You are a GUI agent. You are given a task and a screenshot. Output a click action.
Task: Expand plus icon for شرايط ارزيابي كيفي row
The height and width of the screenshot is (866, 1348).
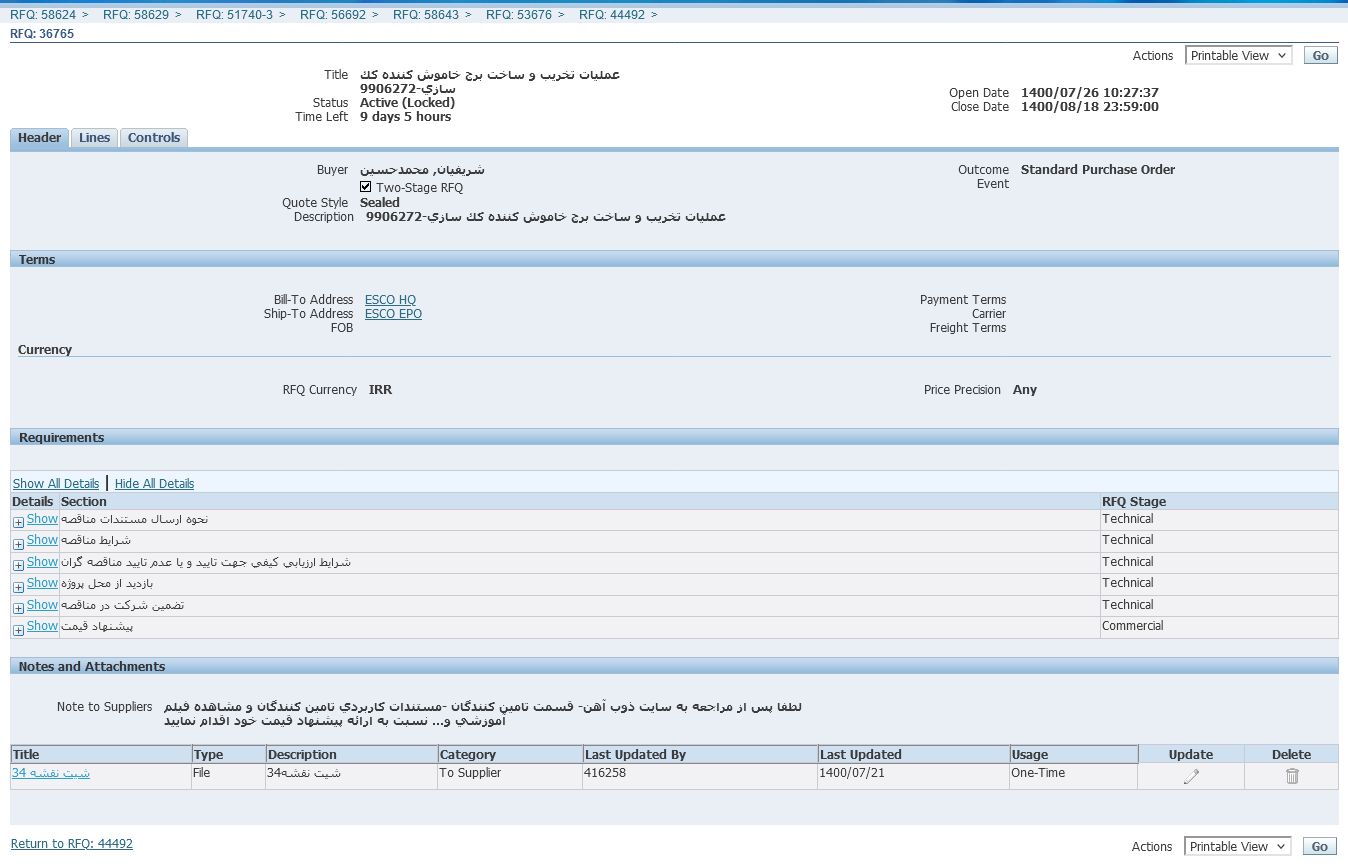tap(18, 566)
